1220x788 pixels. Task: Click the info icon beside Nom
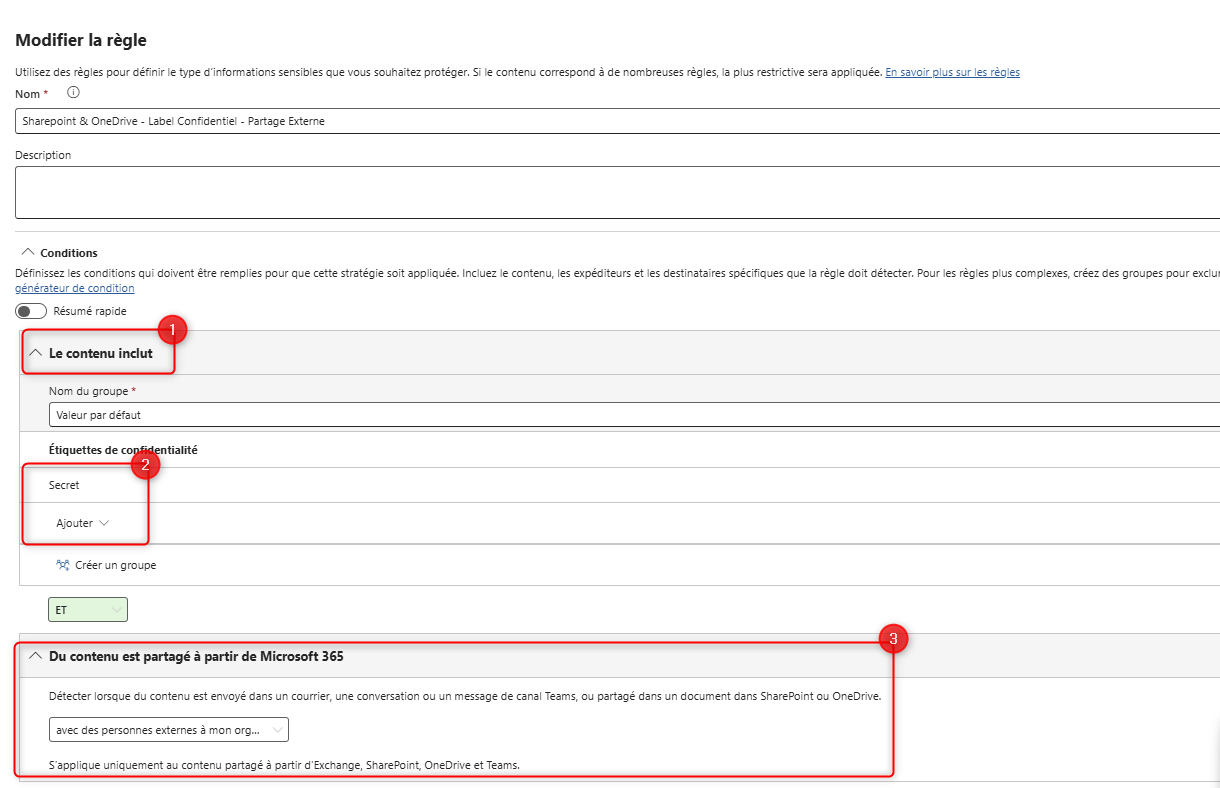pyautogui.click(x=73, y=93)
